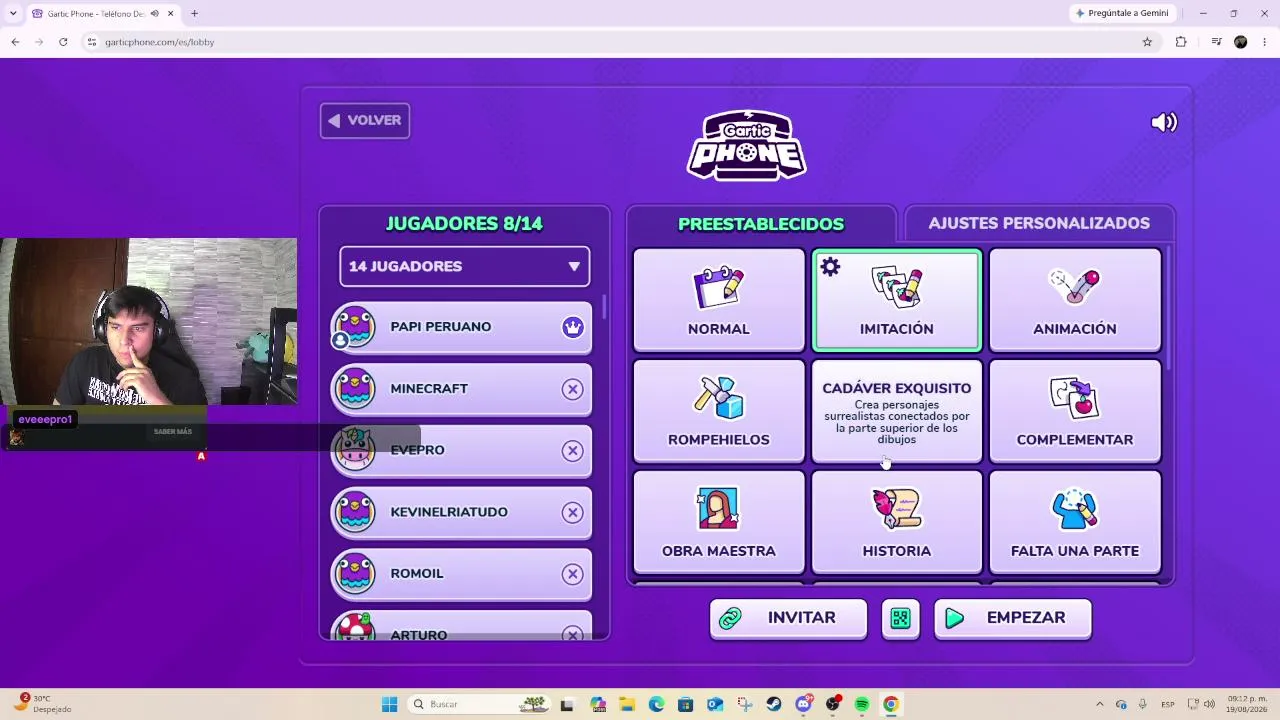Remove player EVEPRO from lobby
This screenshot has width=1280, height=720.
click(x=573, y=451)
